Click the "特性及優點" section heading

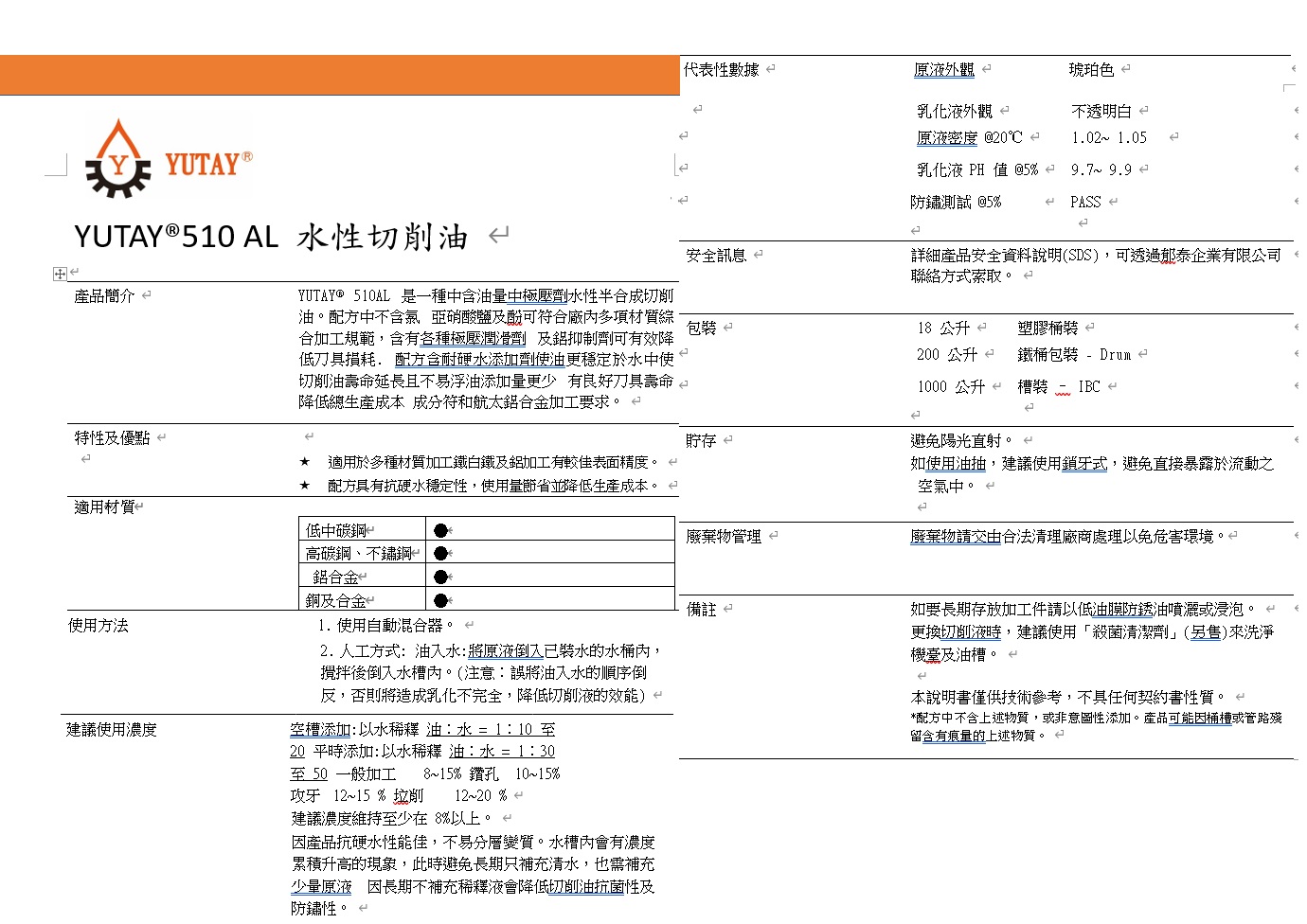coord(112,437)
